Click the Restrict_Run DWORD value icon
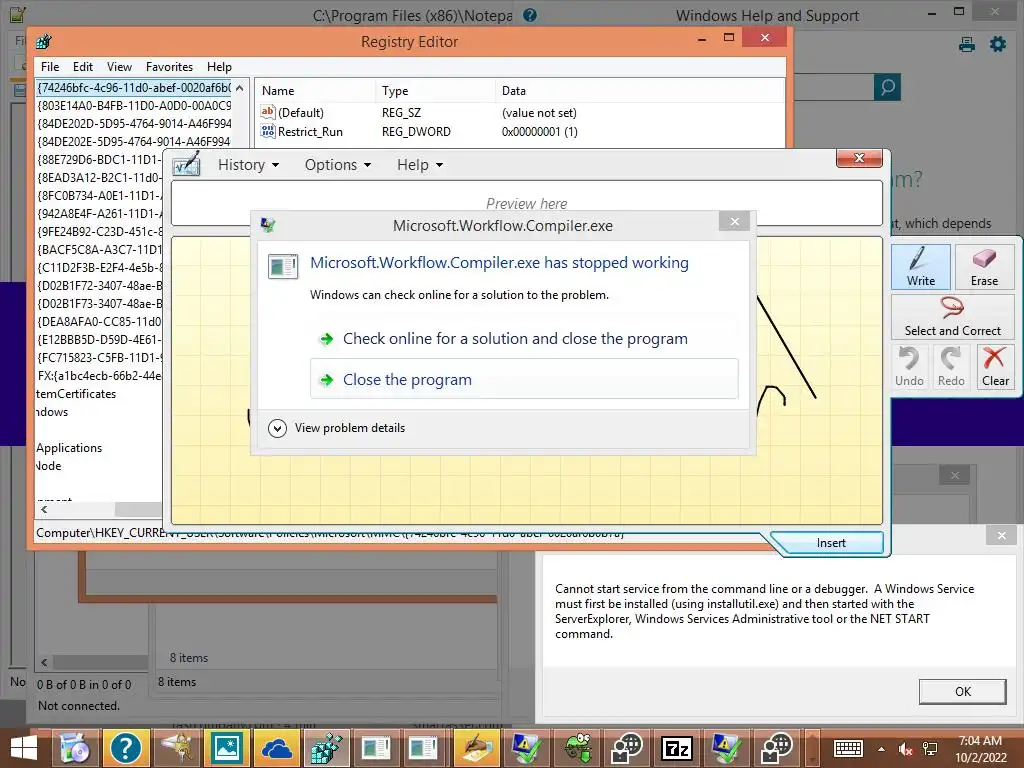 point(268,131)
